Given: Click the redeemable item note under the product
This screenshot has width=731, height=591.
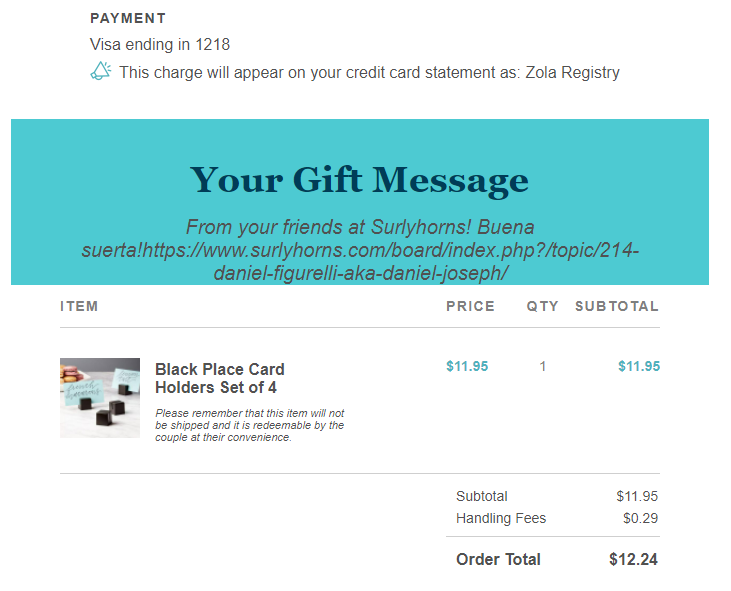Looking at the screenshot, I should 250,425.
